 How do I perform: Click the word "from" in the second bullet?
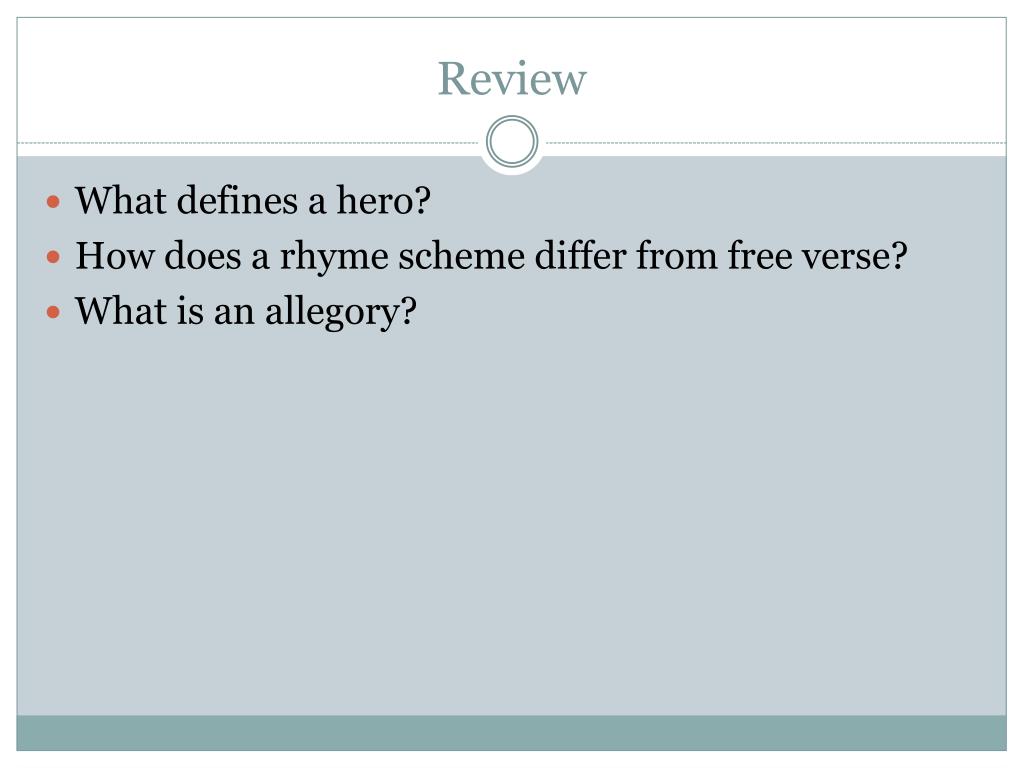coord(677,255)
